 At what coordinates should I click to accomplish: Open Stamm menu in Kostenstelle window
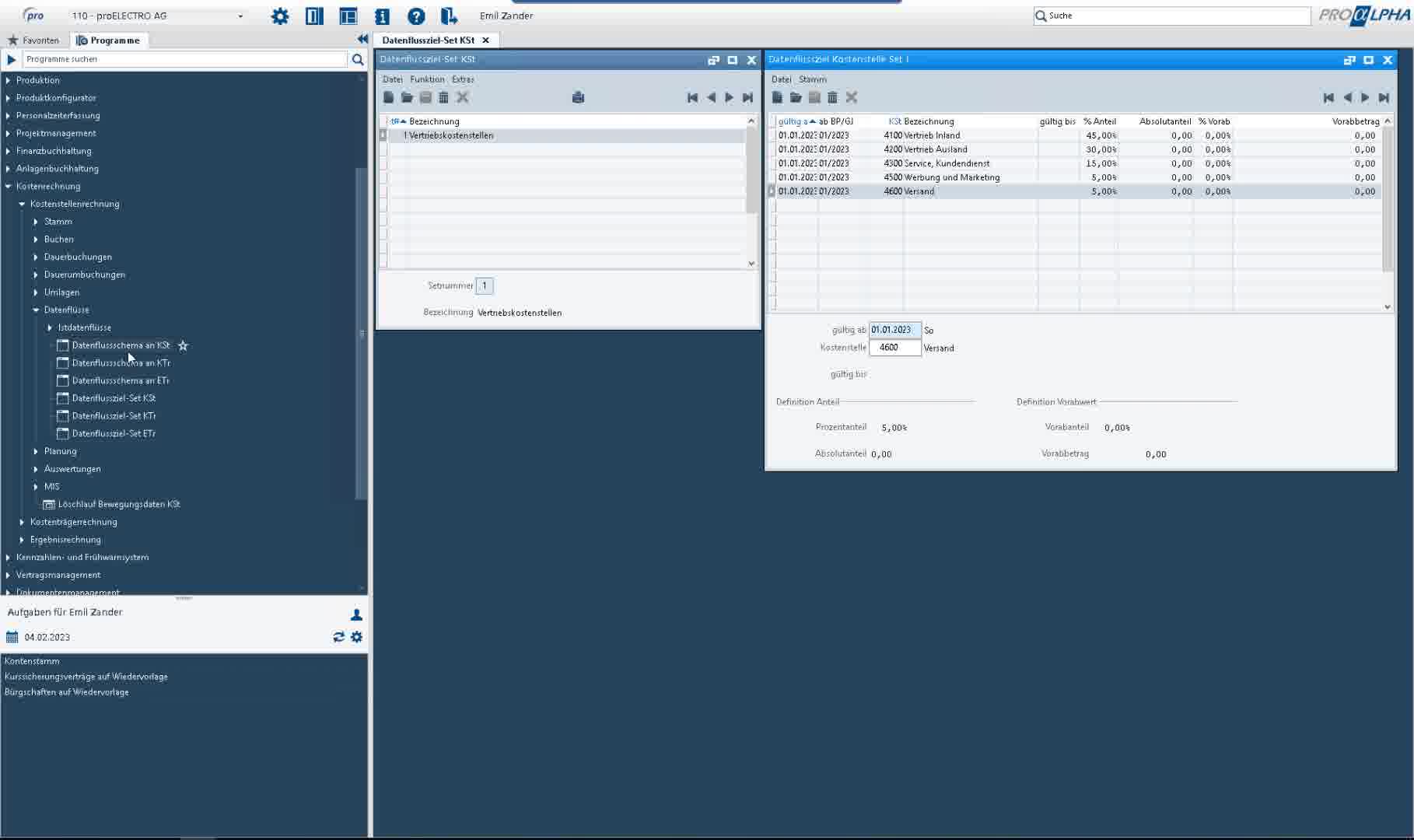[x=812, y=79]
